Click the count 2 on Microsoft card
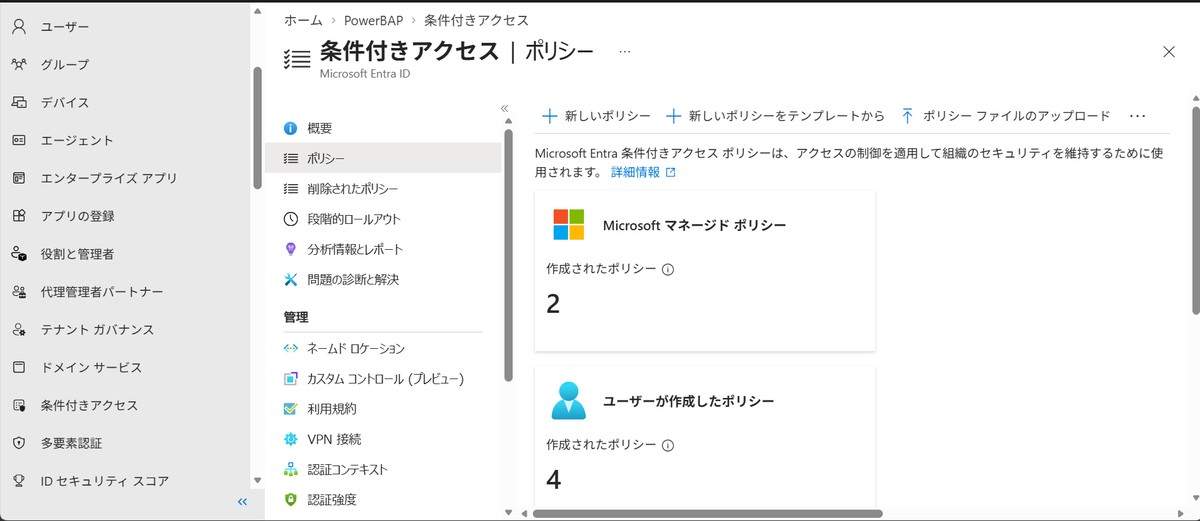 click(x=554, y=304)
